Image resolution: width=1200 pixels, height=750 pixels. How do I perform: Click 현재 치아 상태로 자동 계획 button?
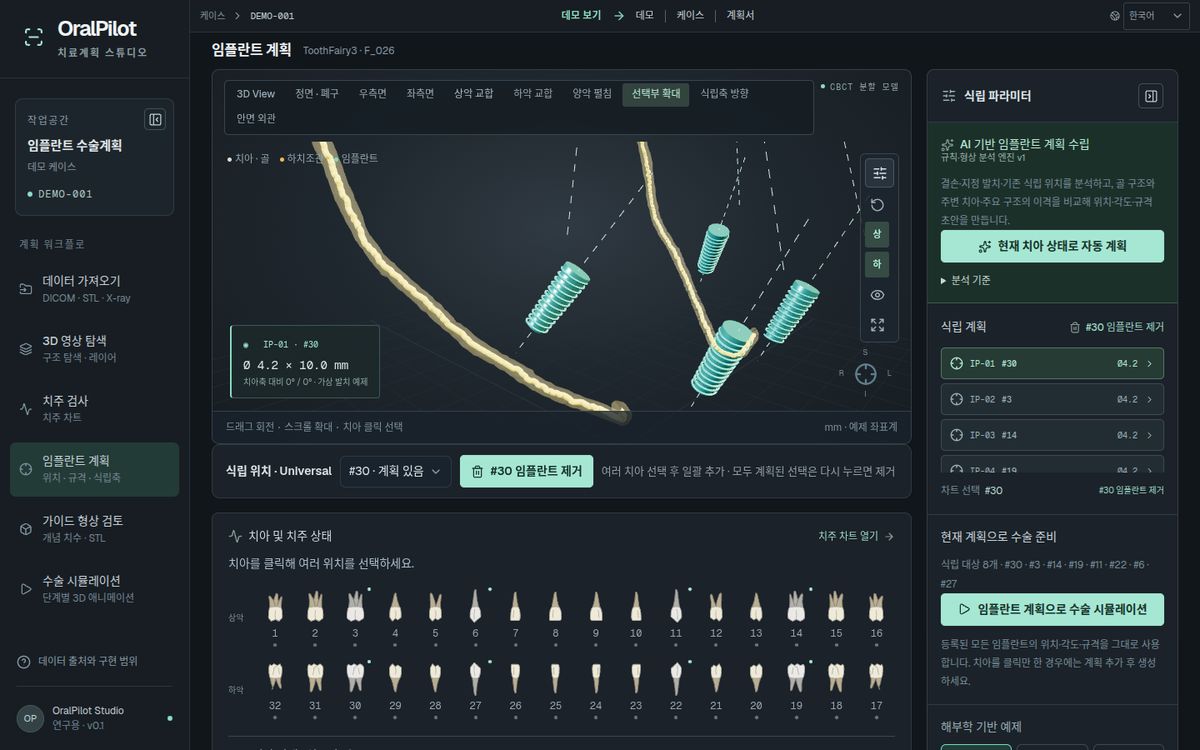1052,246
